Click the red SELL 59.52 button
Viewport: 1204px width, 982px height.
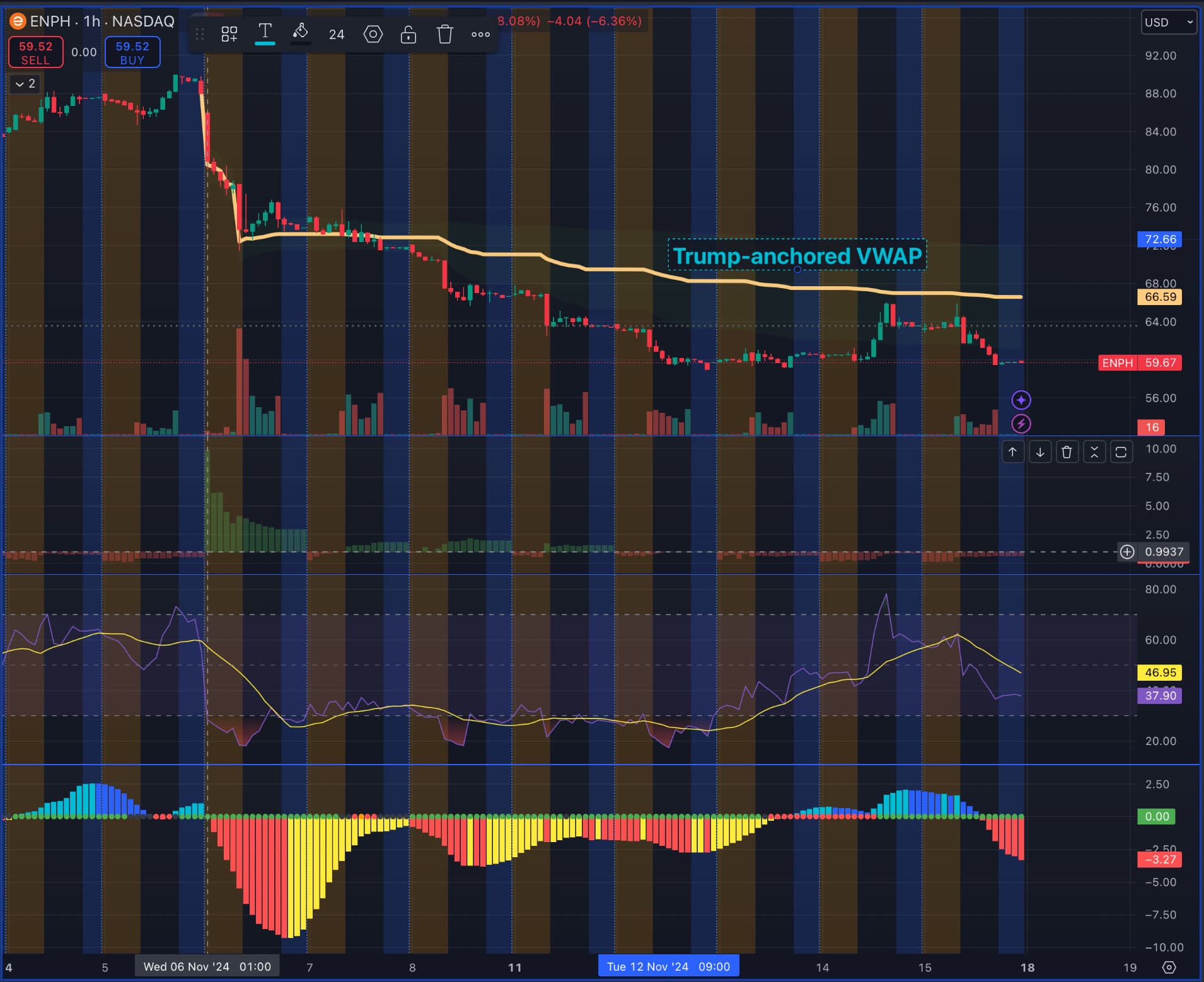[35, 52]
